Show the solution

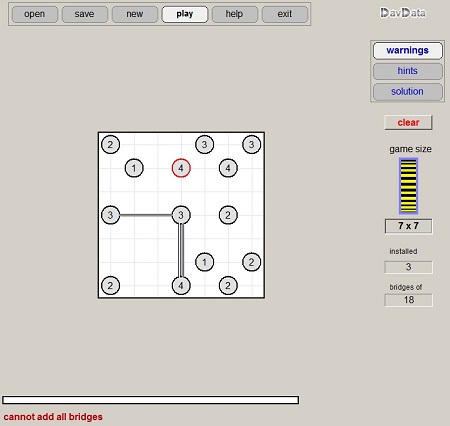[408, 92]
